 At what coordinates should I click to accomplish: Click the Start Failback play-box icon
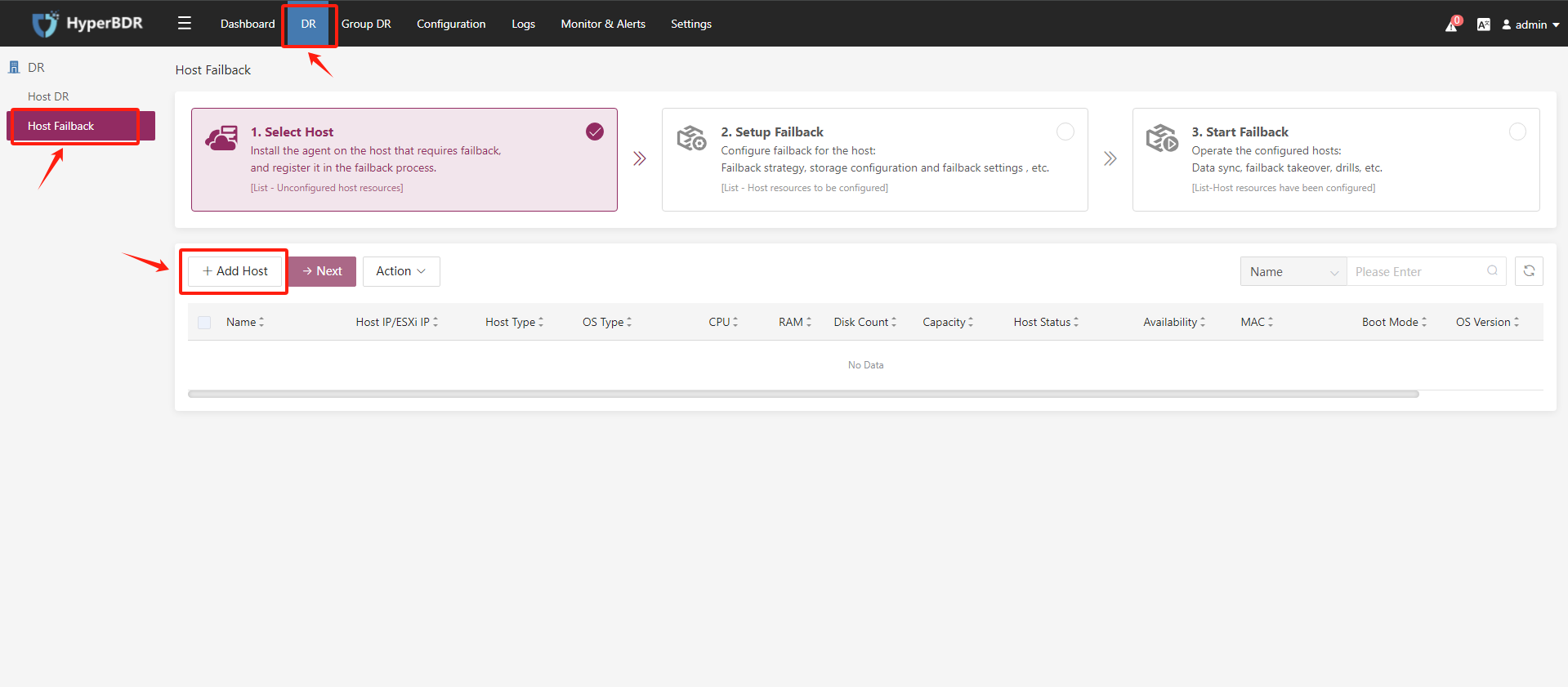click(1162, 138)
